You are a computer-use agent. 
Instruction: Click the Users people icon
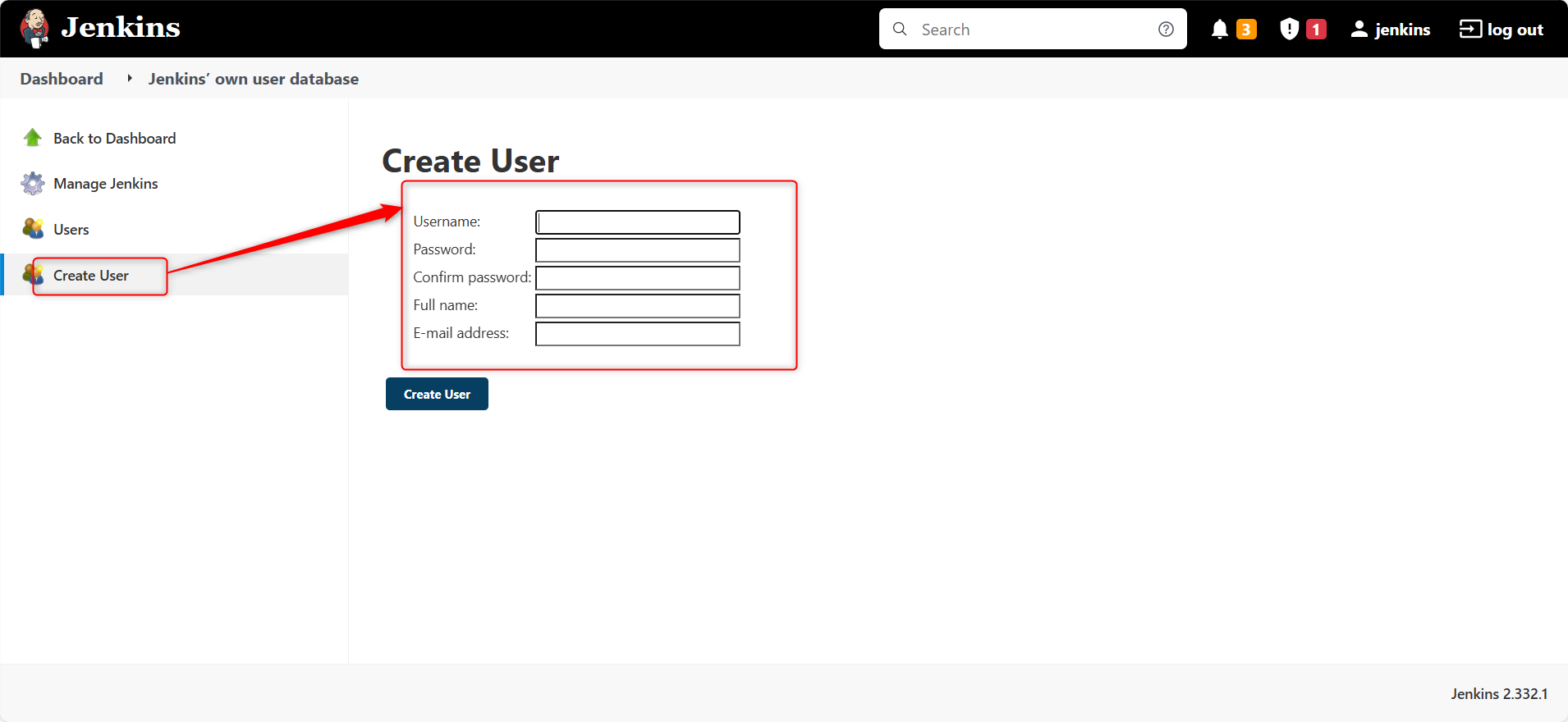[x=33, y=228]
